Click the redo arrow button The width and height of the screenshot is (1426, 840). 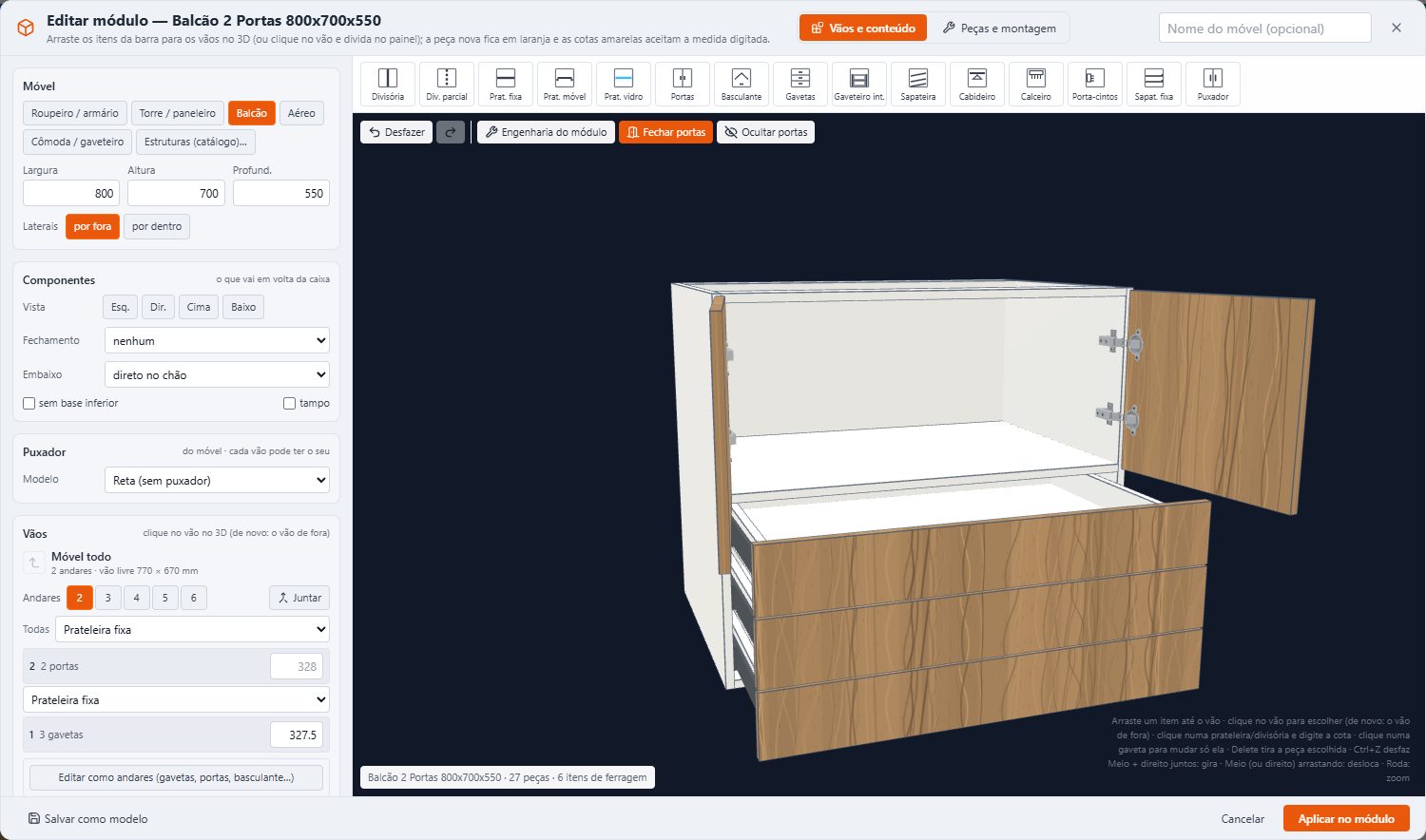[x=451, y=132]
